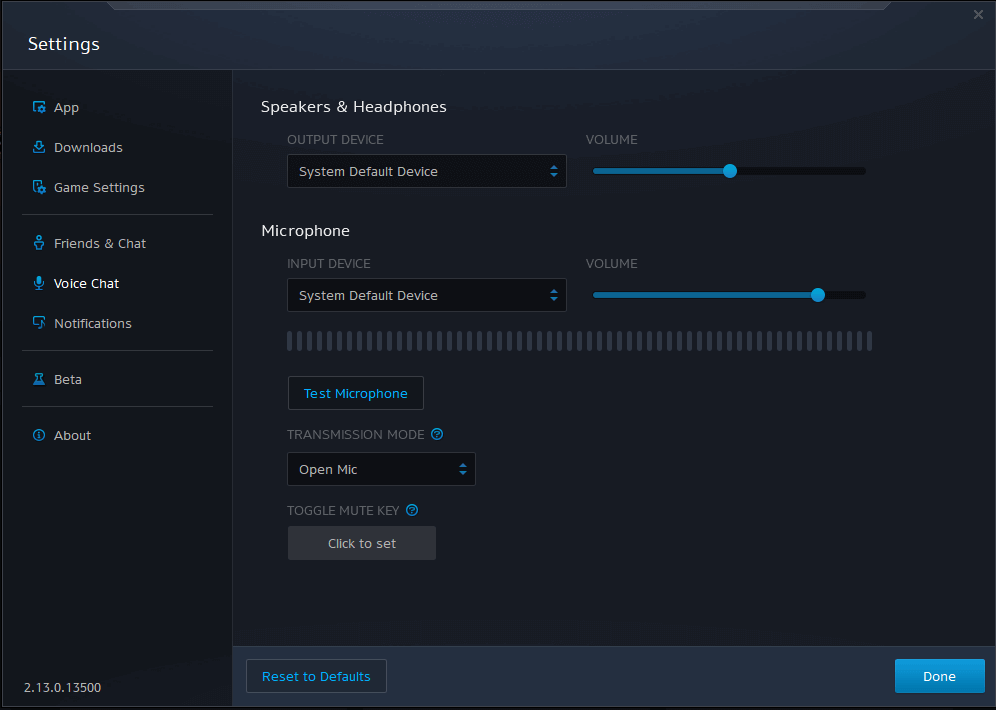The height and width of the screenshot is (710, 996).
Task: Click the App settings icon in sidebar
Action: coord(39,108)
